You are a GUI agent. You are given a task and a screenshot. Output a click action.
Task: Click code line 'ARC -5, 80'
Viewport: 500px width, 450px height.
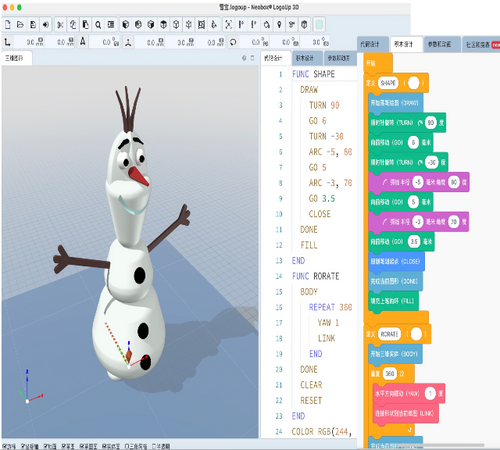(330, 152)
